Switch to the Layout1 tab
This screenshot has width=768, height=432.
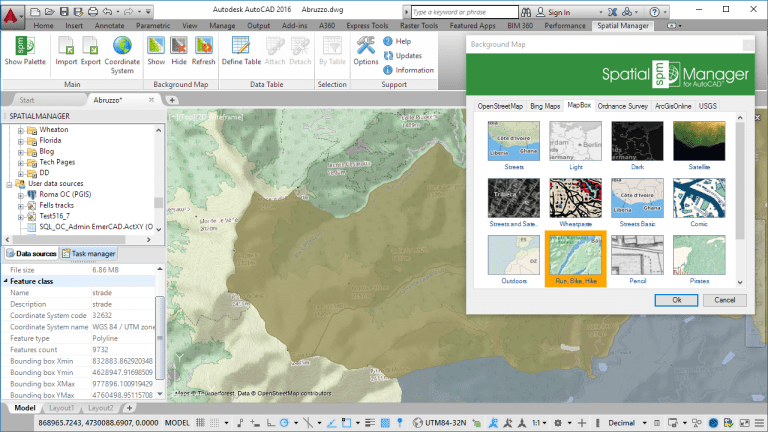tap(61, 408)
